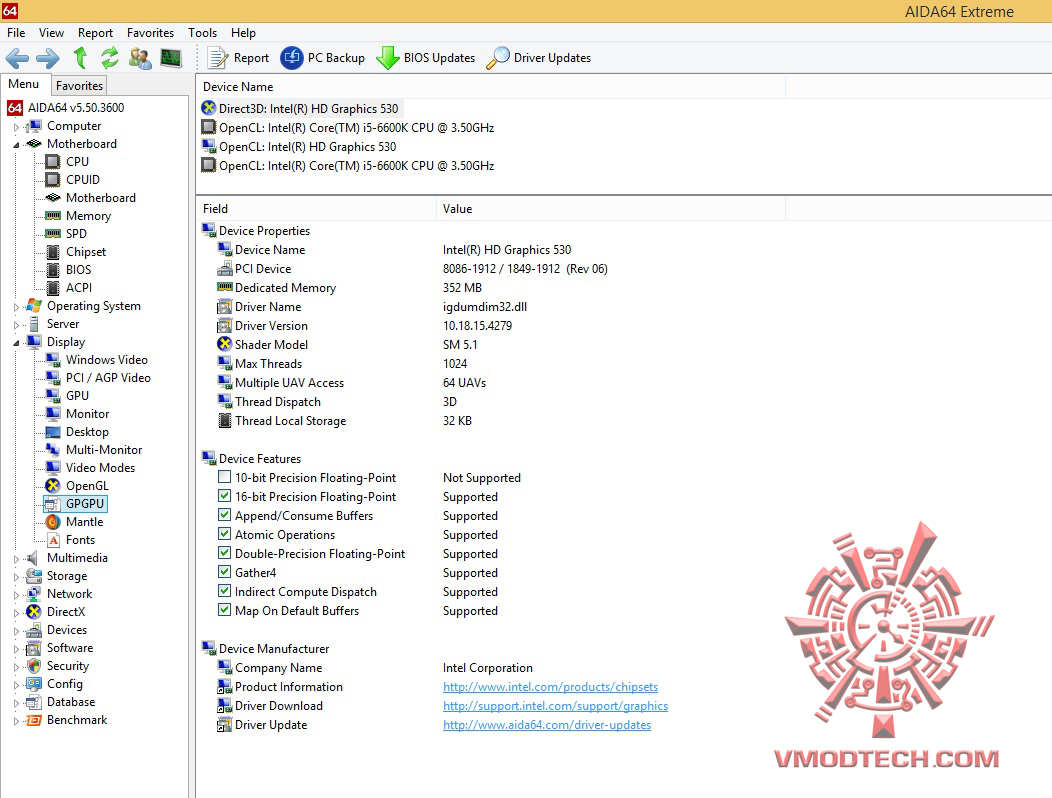This screenshot has height=798, width=1052.
Task: Open the support.intel.com graphics driver link
Action: (x=555, y=706)
